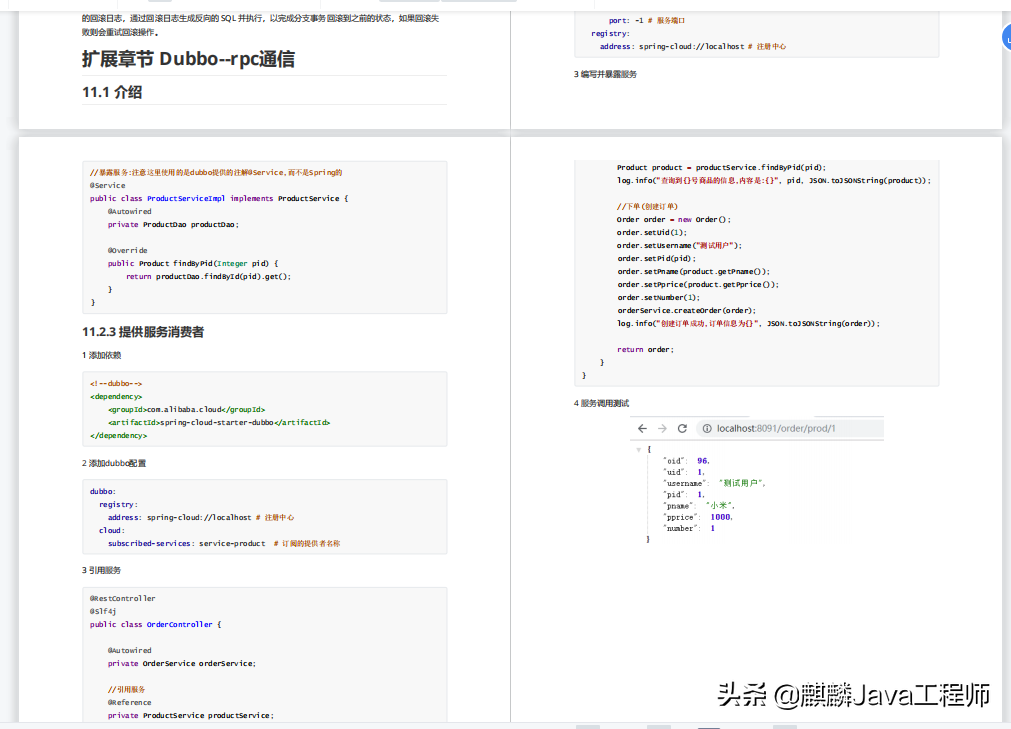The image size is (1011, 729).
Task: Click the '<!--dubbo-->' comment line
Action: click(116, 384)
